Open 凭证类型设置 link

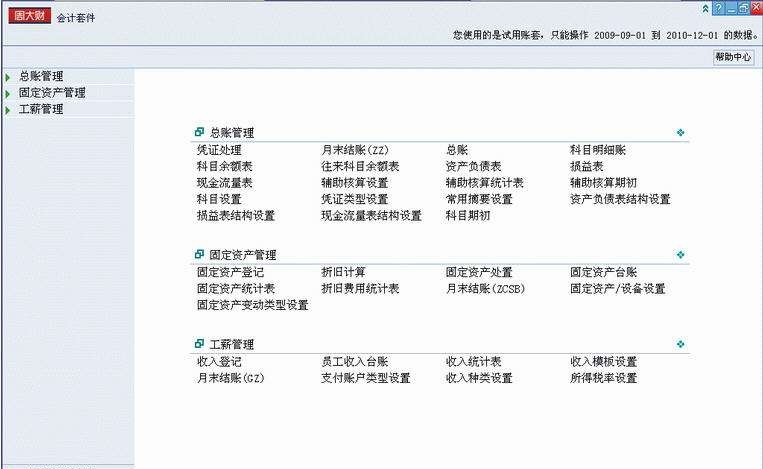tap(355, 199)
